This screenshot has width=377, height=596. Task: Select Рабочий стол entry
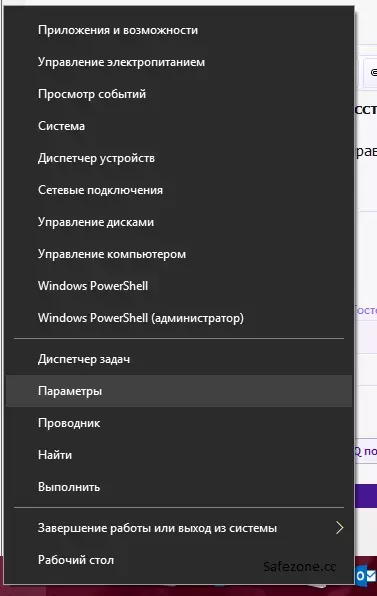point(179,560)
